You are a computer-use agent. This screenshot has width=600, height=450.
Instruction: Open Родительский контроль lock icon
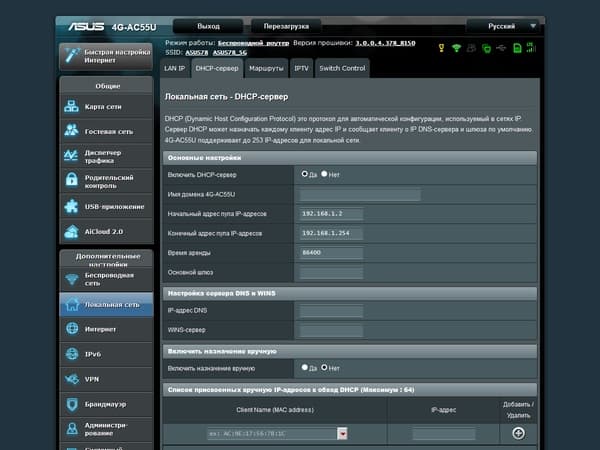click(x=72, y=179)
